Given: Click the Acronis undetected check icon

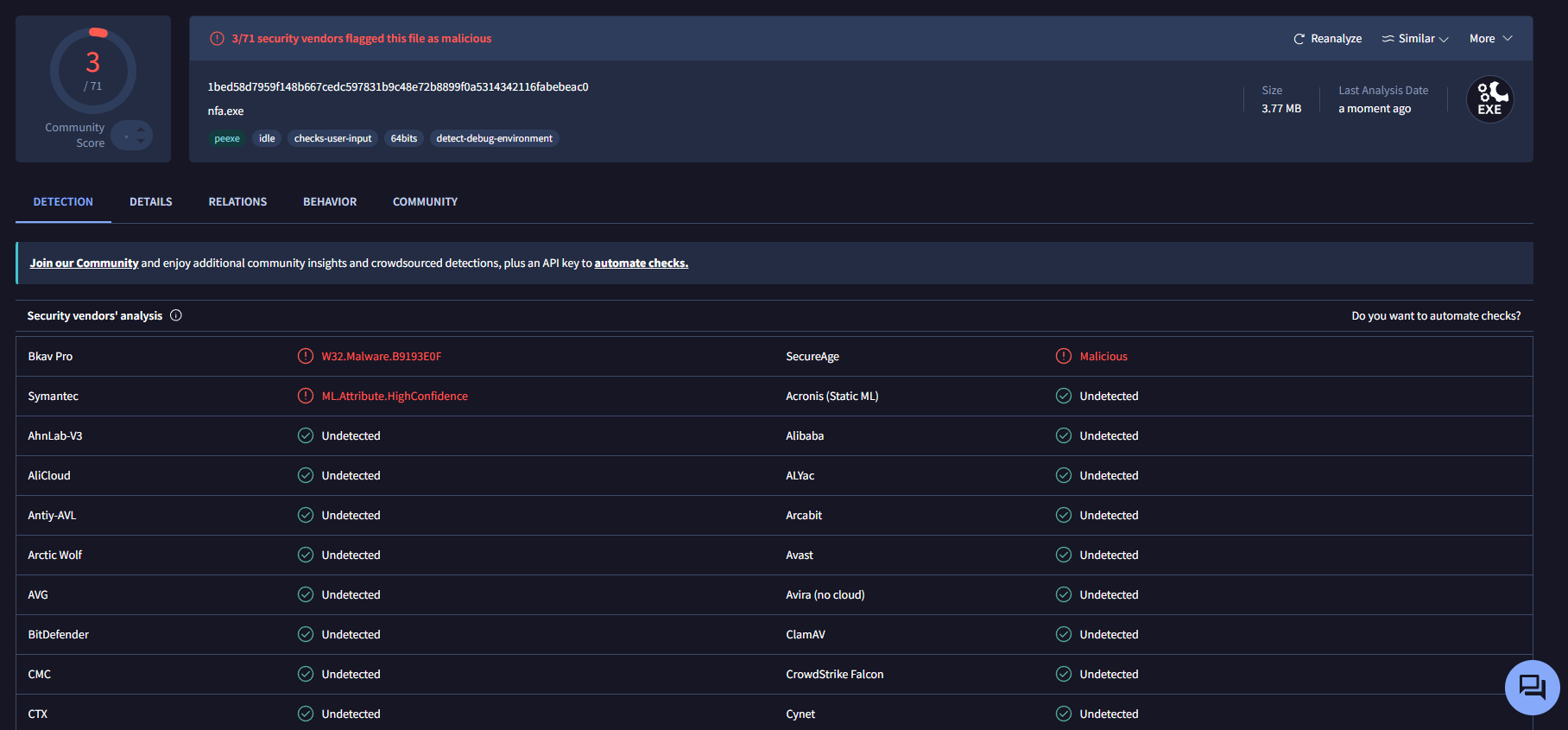Looking at the screenshot, I should (x=1064, y=396).
